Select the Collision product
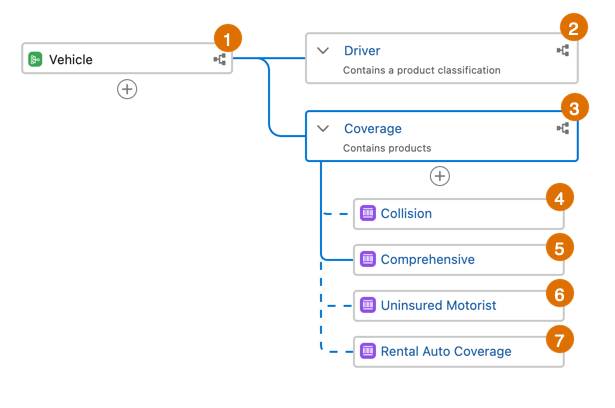This screenshot has height=408, width=615. [x=459, y=214]
